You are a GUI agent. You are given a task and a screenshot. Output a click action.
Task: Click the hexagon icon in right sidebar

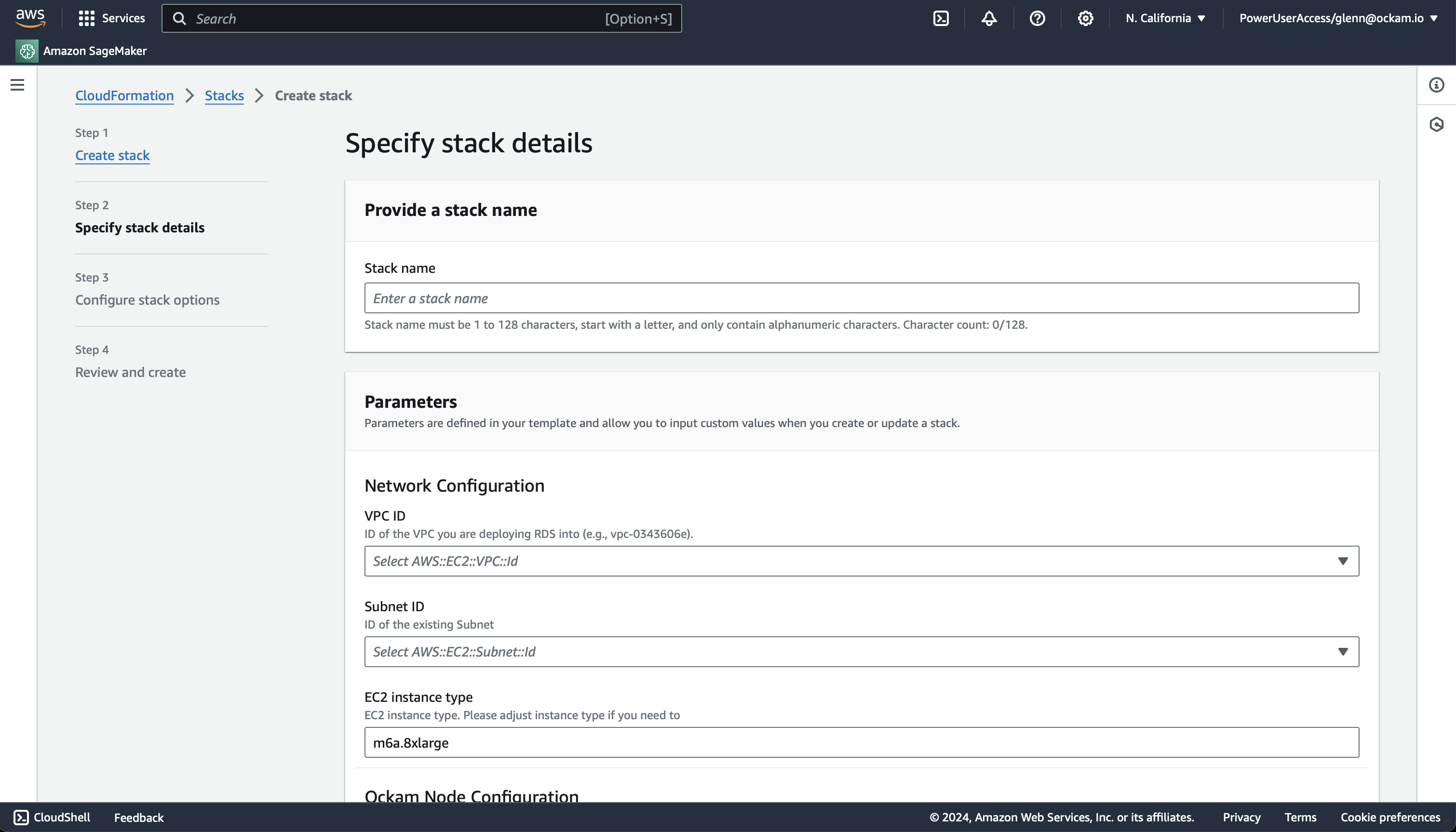pyautogui.click(x=1436, y=124)
